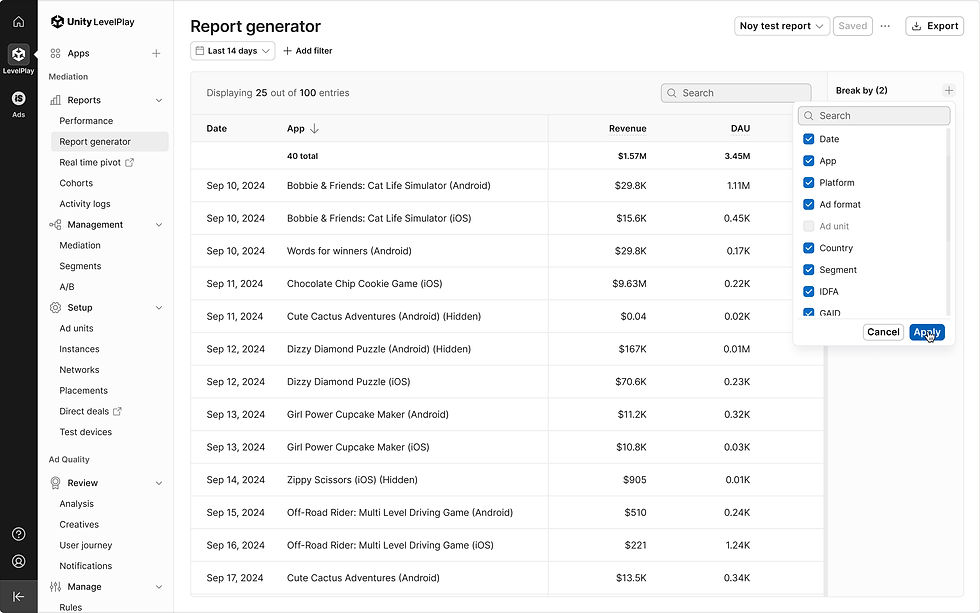Open the Last 14 days date dropdown
Viewport: 980px width, 613px height.
pos(232,51)
